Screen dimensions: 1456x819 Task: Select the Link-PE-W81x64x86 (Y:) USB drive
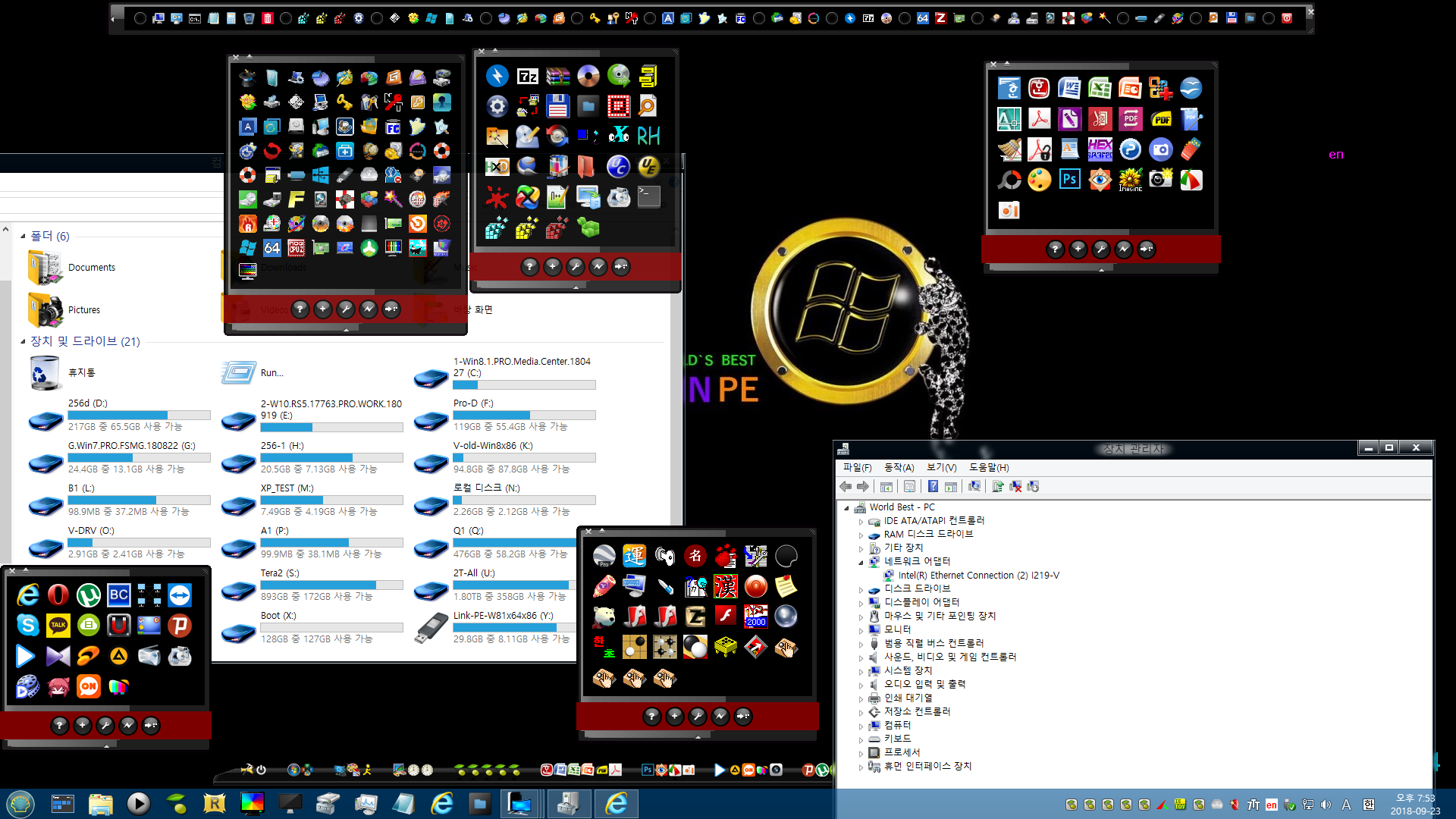[x=493, y=626]
